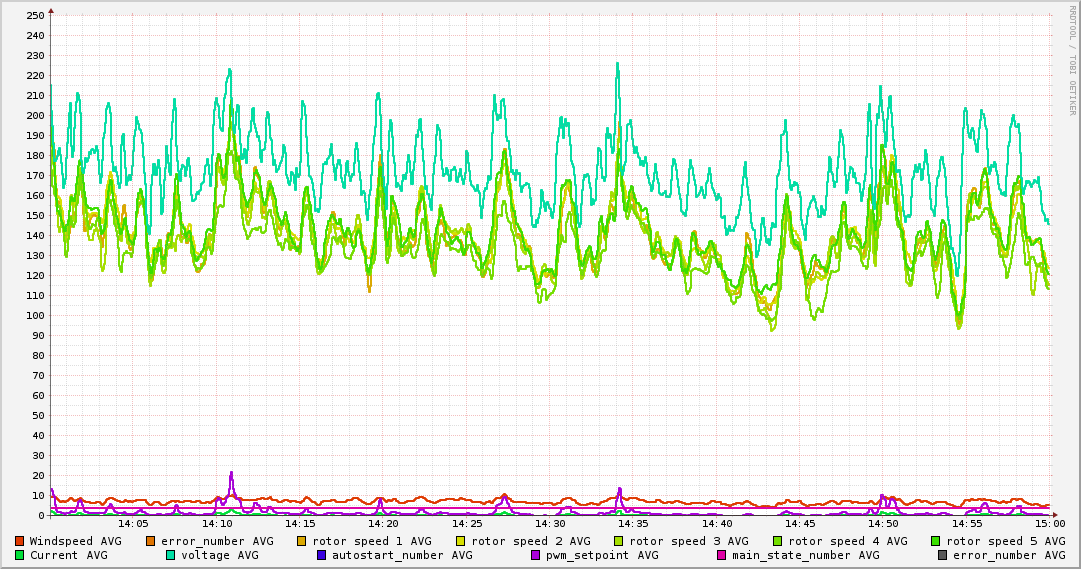
Task: Click the 14:10 time axis label
Action: coord(217,524)
